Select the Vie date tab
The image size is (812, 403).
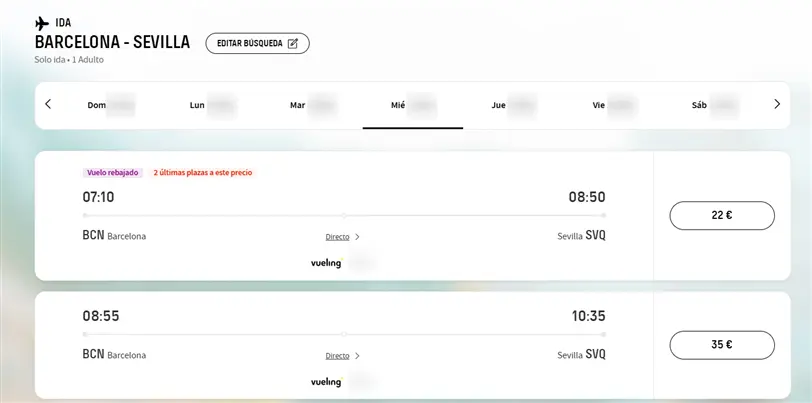coord(612,104)
